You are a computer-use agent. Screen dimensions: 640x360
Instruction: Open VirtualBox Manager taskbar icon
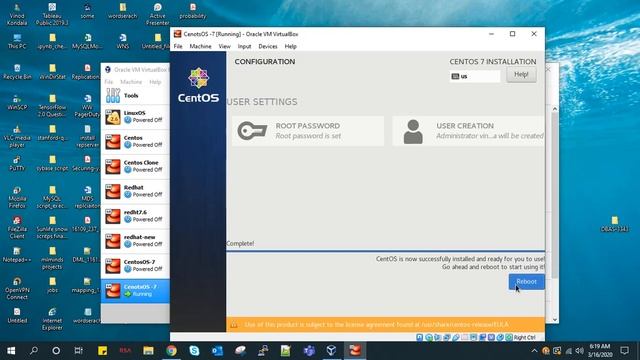pyautogui.click(x=331, y=351)
